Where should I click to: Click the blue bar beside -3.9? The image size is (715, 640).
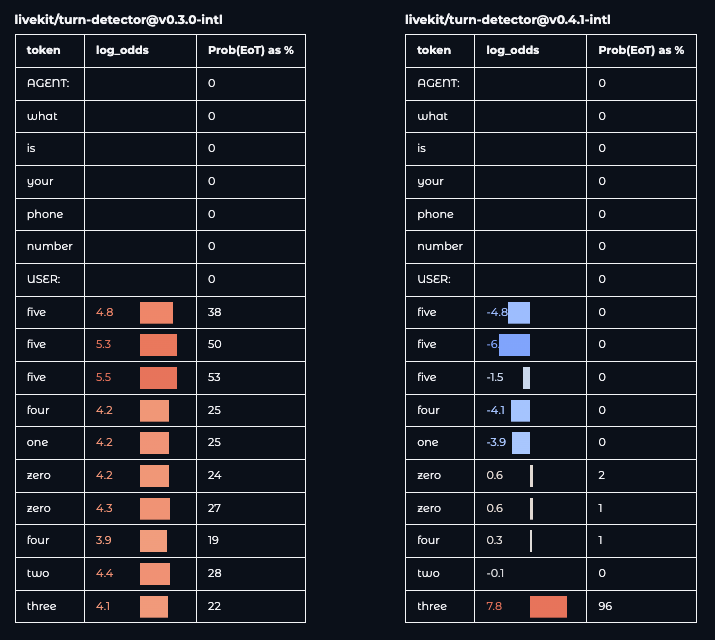[x=521, y=443]
